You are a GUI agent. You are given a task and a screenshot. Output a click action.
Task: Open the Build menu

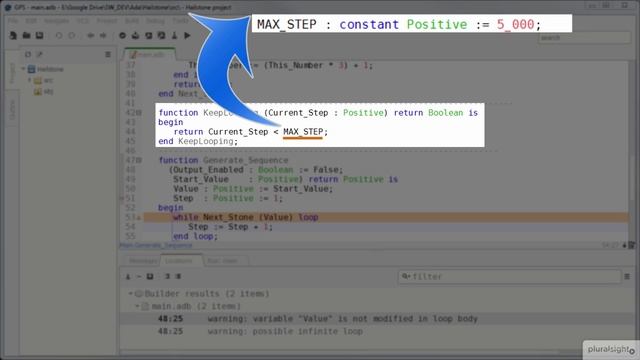(131, 20)
